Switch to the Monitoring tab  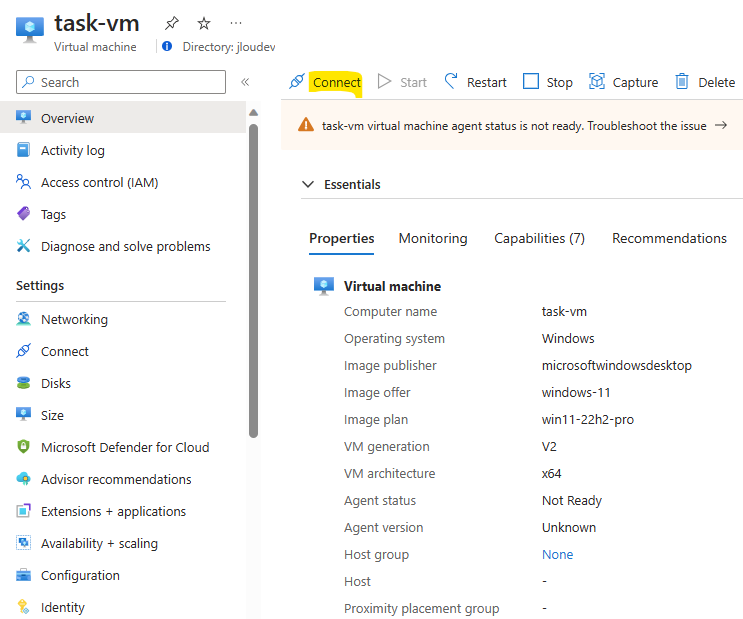click(x=433, y=238)
